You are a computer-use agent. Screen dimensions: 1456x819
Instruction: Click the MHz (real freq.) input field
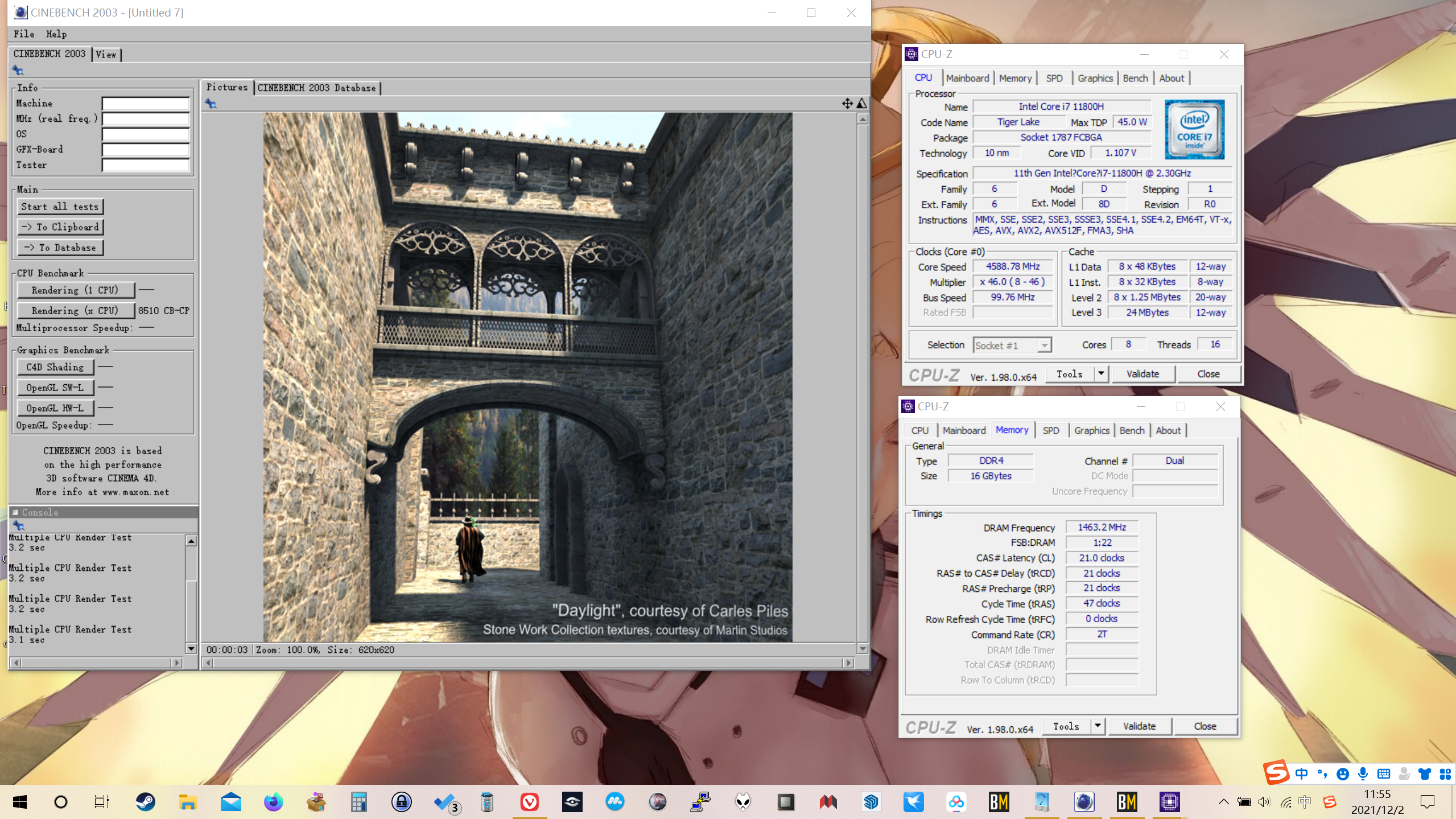pos(146,118)
